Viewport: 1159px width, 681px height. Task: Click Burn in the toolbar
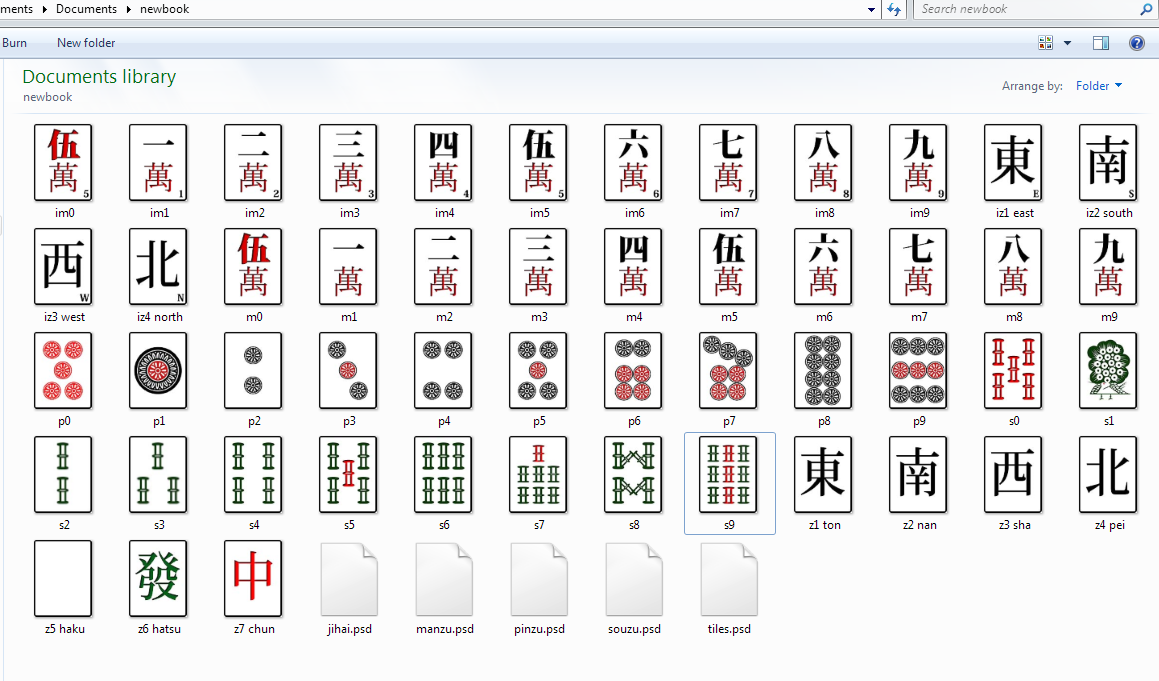click(14, 43)
